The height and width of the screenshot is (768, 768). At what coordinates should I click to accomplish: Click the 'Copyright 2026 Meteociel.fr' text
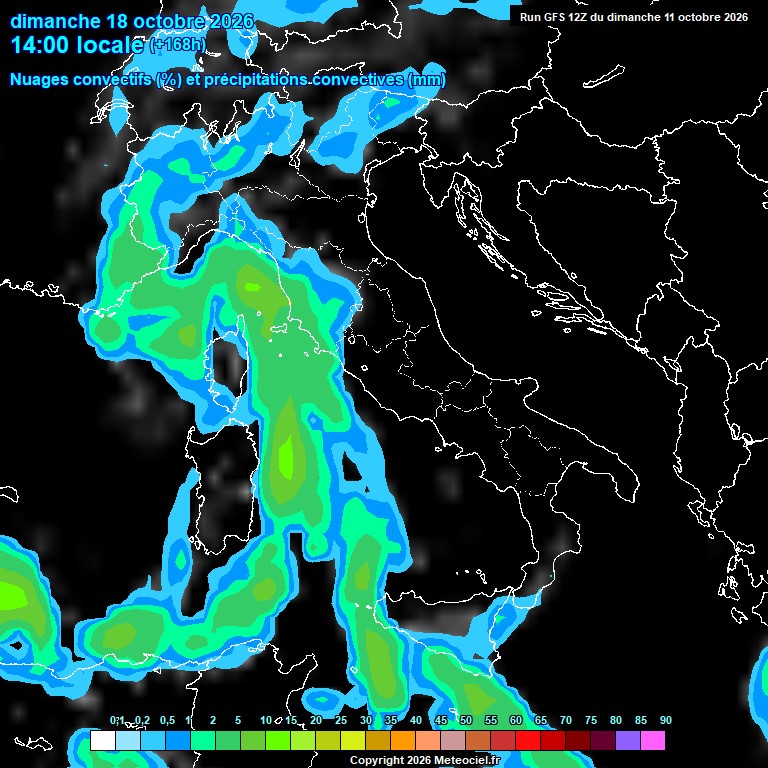425,760
